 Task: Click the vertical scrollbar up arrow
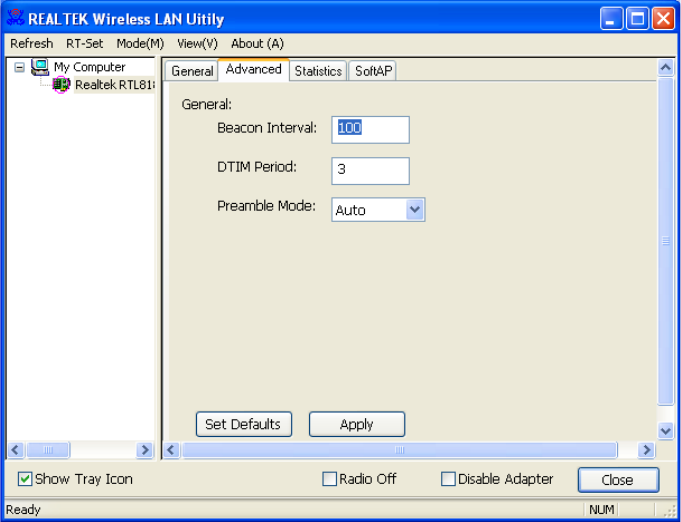click(666, 67)
